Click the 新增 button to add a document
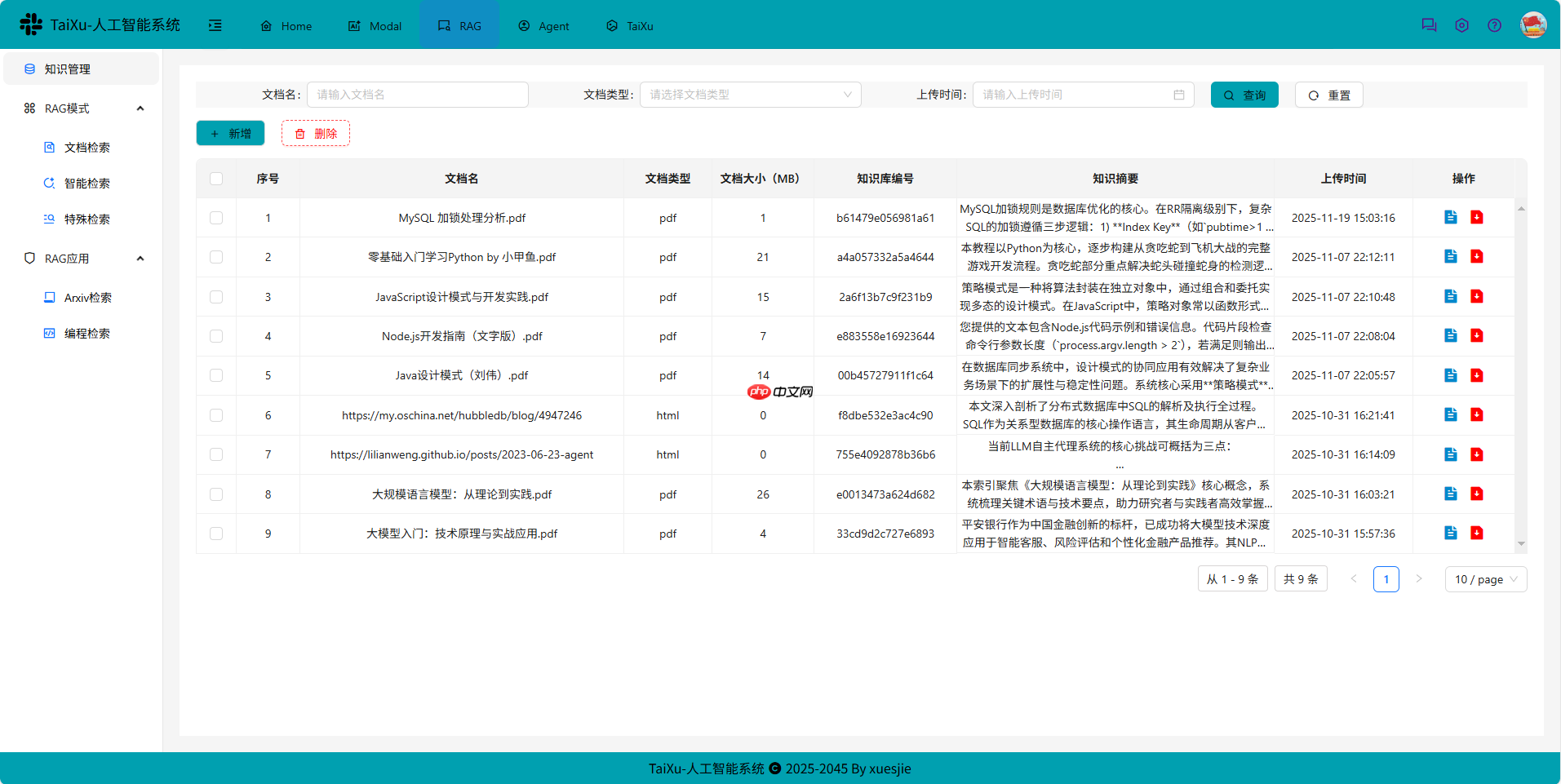This screenshot has height=784, width=1561. 229,132
